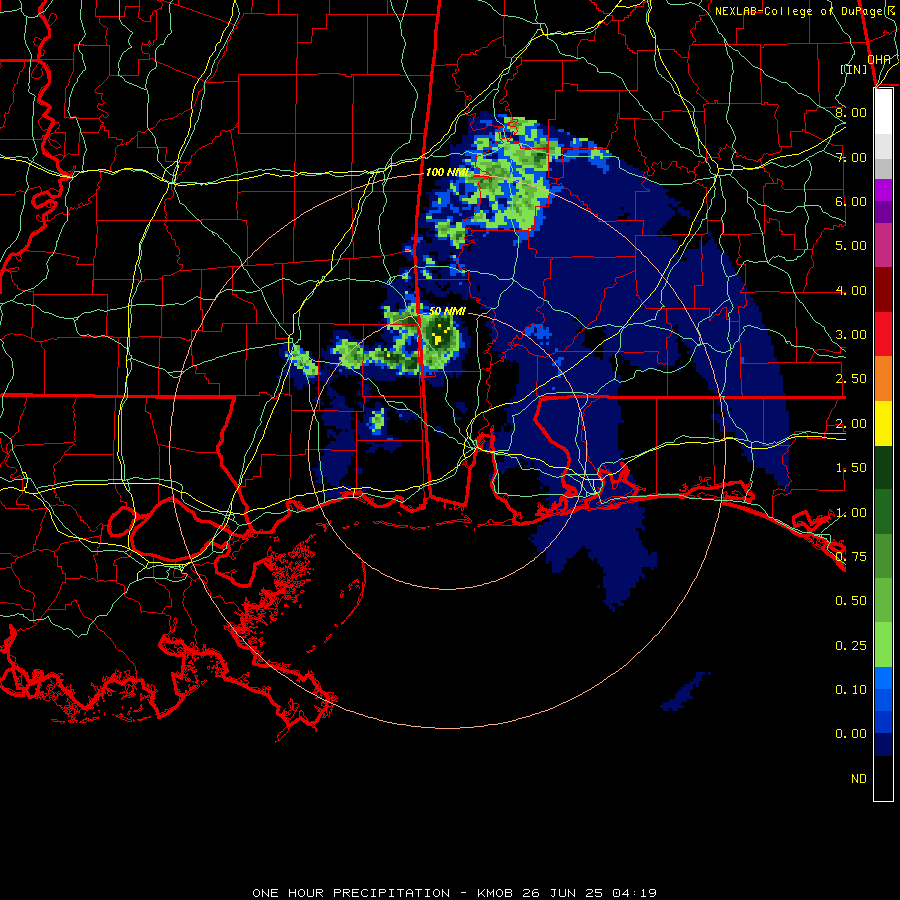Viewport: 900px width, 900px height.
Task: Select the white swatch in the color scale
Action: coord(883,112)
